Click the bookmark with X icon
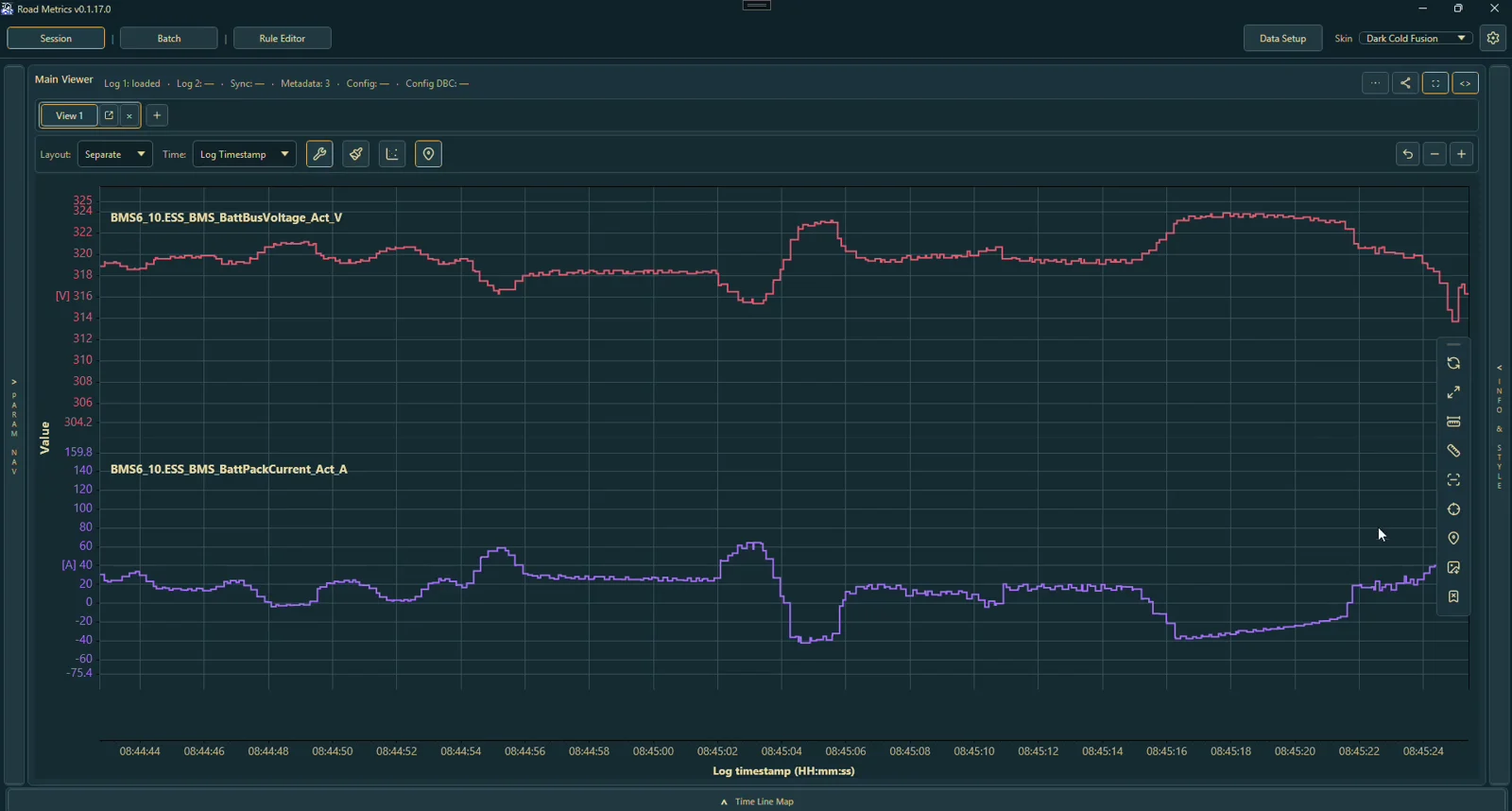 (1453, 597)
